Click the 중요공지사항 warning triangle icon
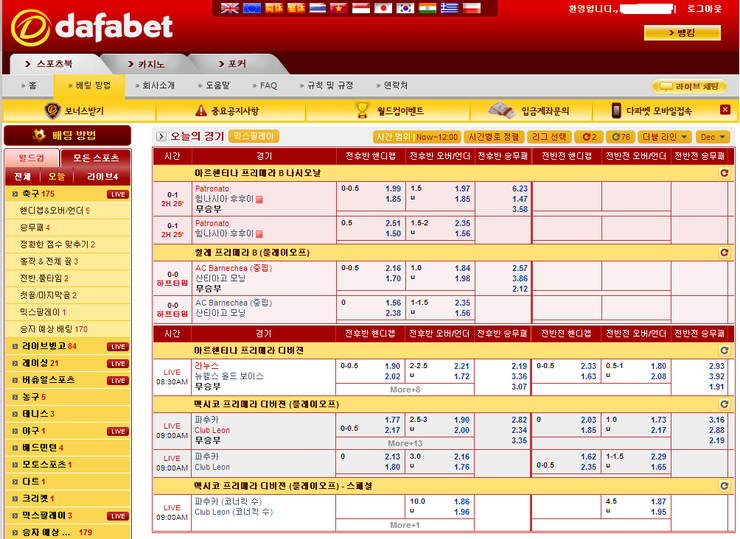The height and width of the screenshot is (539, 740). click(201, 110)
